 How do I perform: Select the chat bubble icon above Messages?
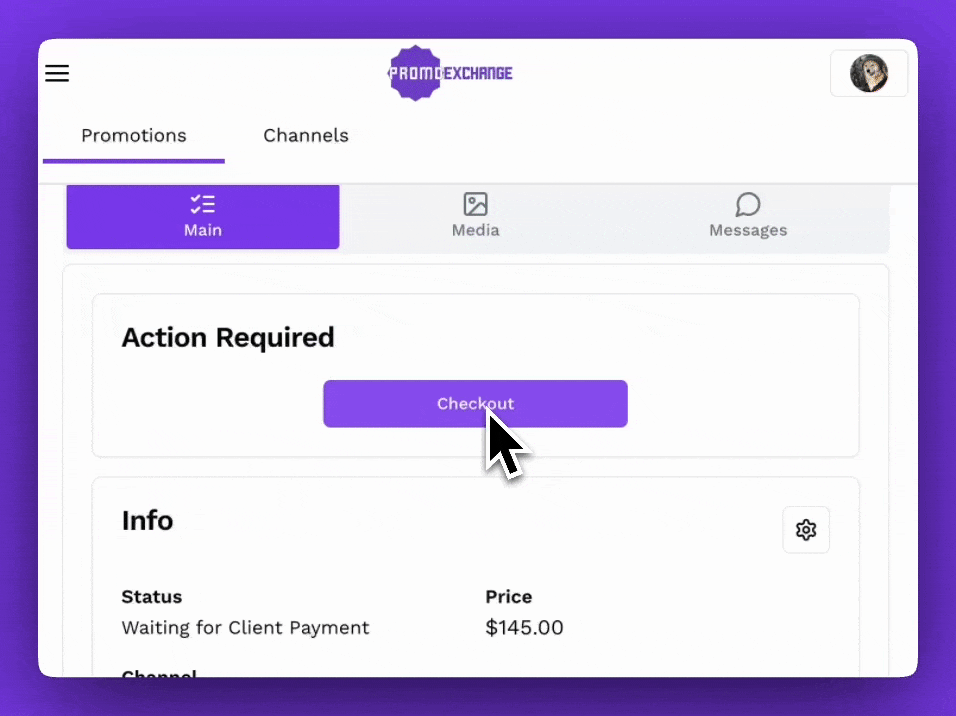coord(747,203)
